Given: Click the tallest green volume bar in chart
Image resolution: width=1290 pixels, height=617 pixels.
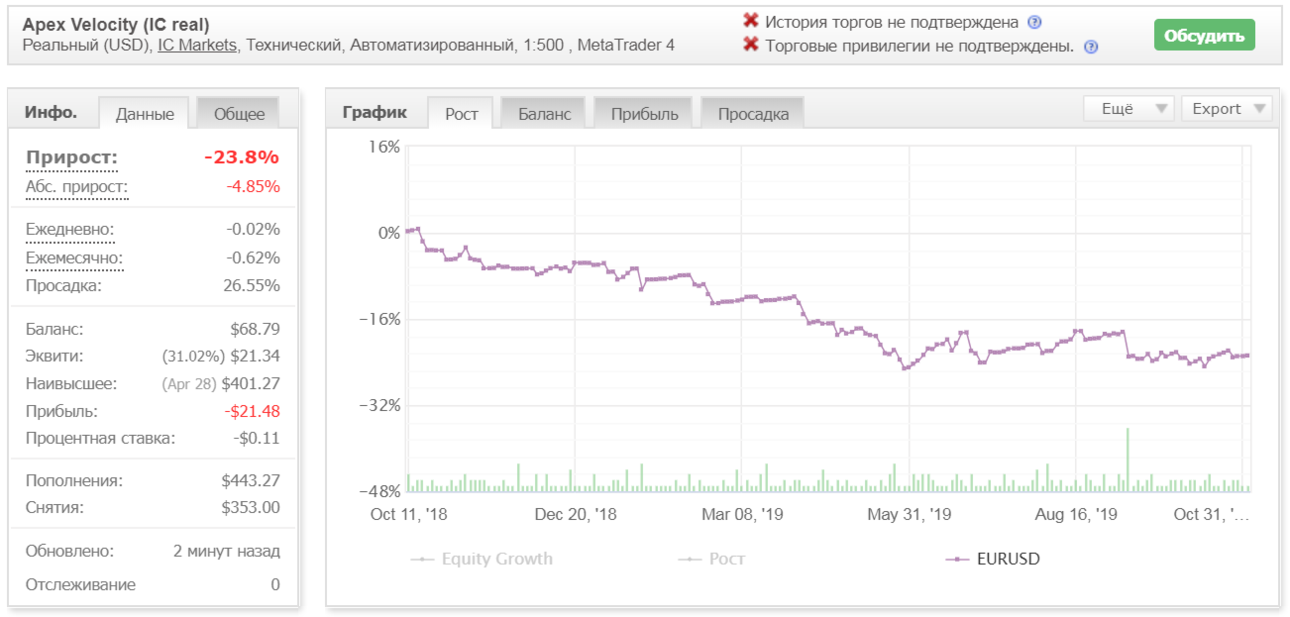Looking at the screenshot, I should pos(1127,459).
